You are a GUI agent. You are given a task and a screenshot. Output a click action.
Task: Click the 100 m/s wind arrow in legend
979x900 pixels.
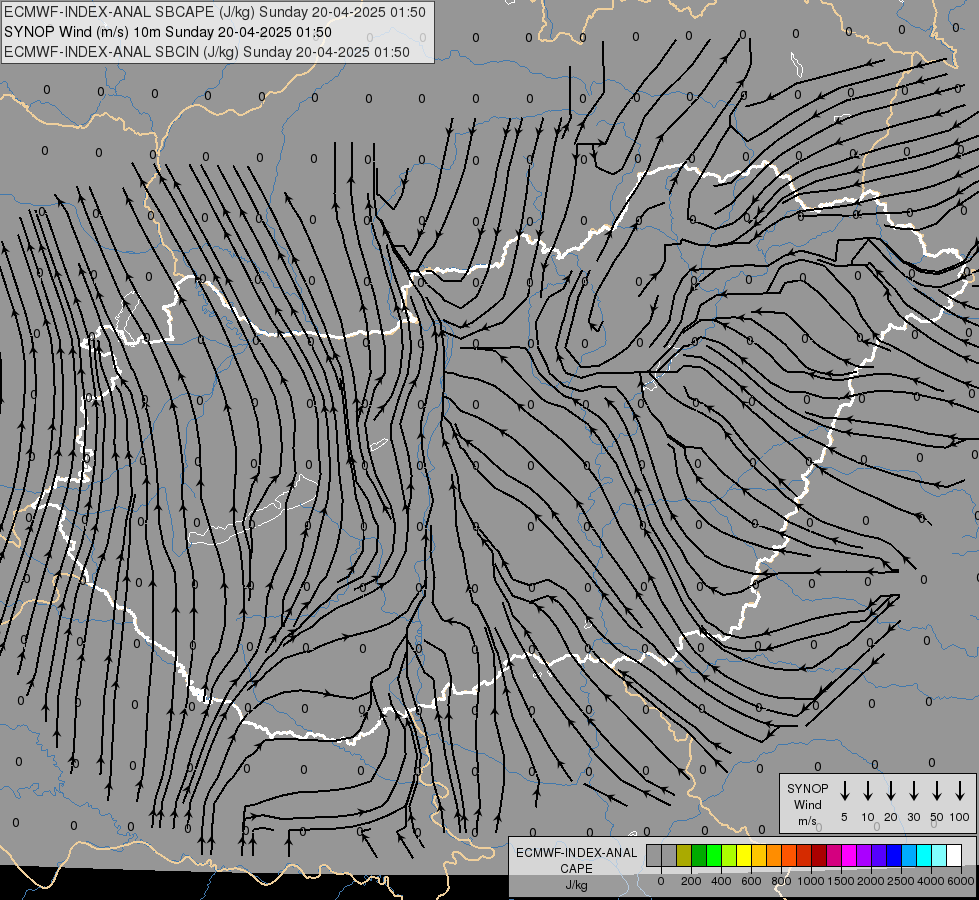click(x=960, y=790)
